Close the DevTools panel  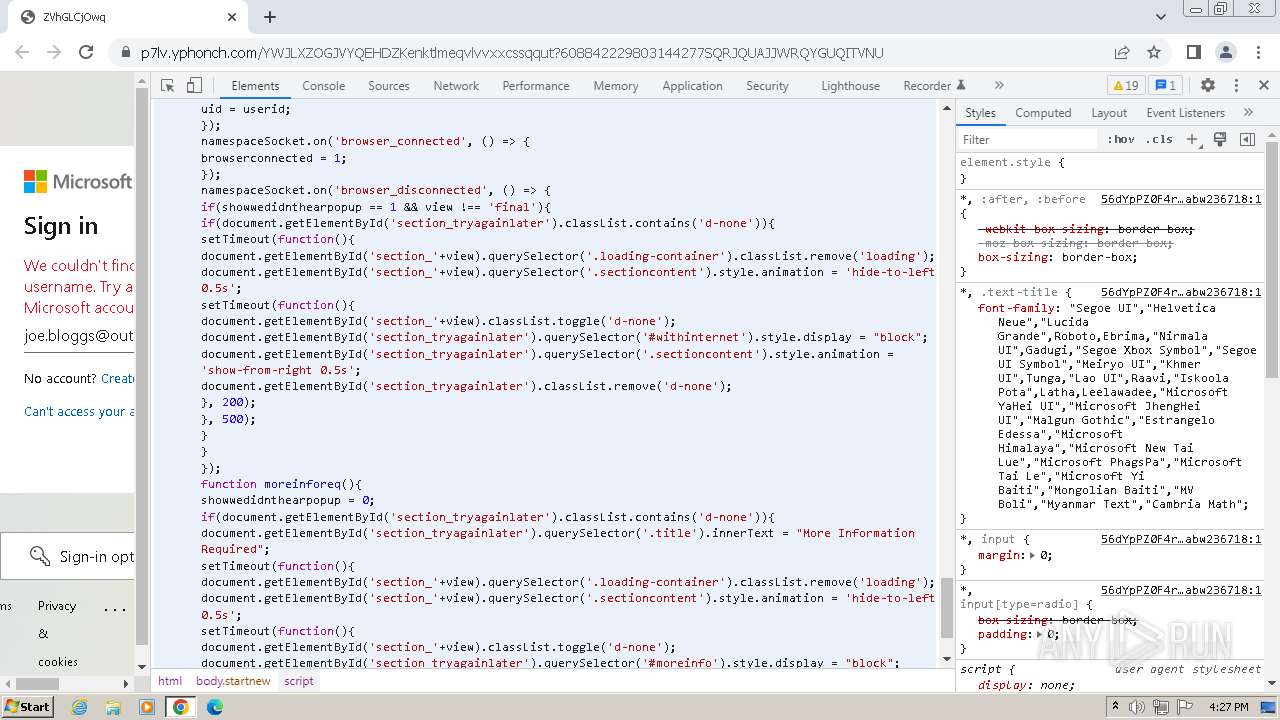coord(1264,86)
